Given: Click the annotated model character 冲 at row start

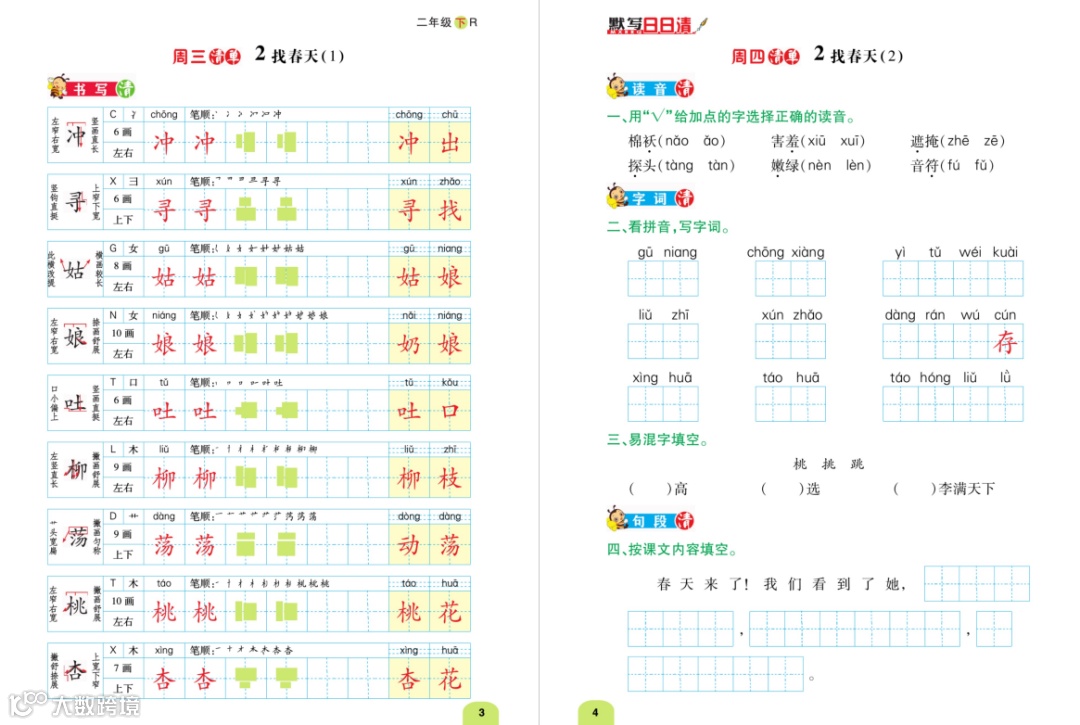Looking at the screenshot, I should point(76,136).
